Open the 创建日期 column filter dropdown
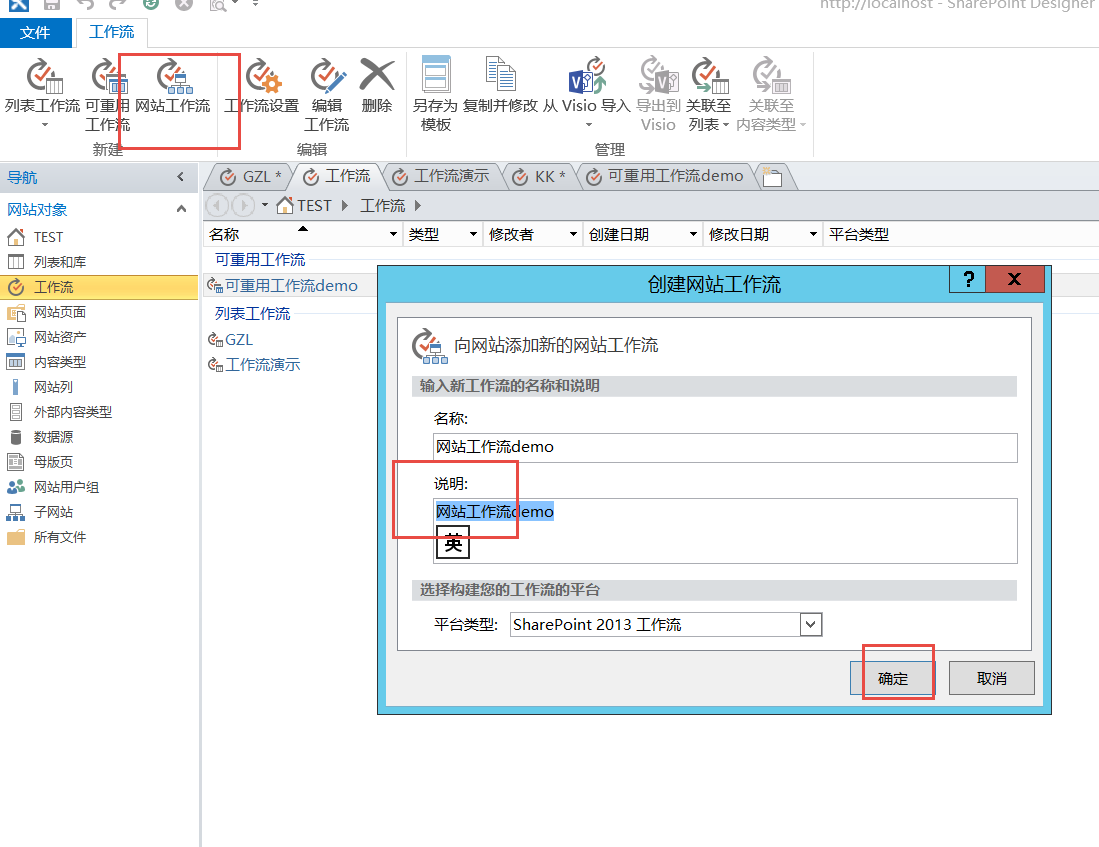This screenshot has width=1099, height=847. coord(693,234)
